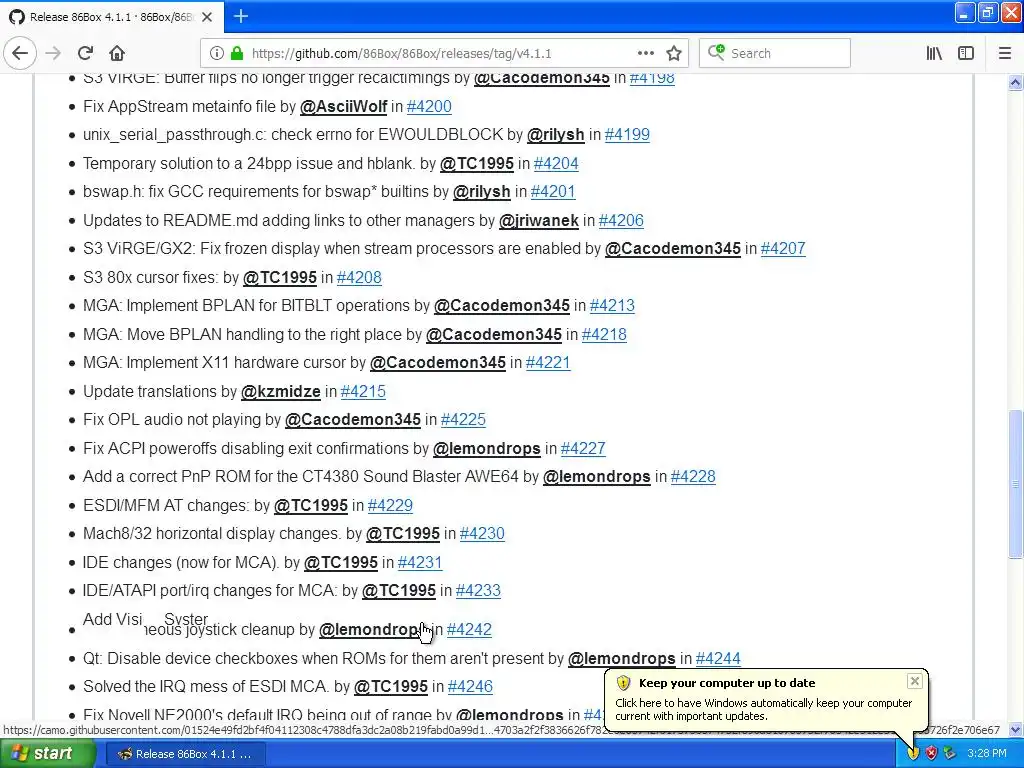Image resolution: width=1024 pixels, height=768 pixels.
Task: Open a new tab with plus button
Action: (x=241, y=16)
